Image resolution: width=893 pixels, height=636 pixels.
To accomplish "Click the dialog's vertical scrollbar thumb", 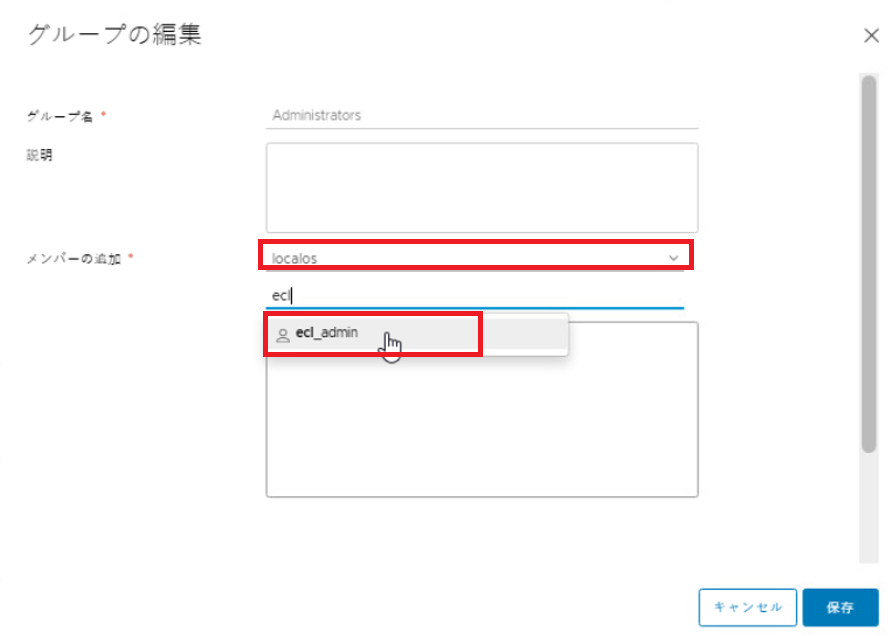I will 868,260.
